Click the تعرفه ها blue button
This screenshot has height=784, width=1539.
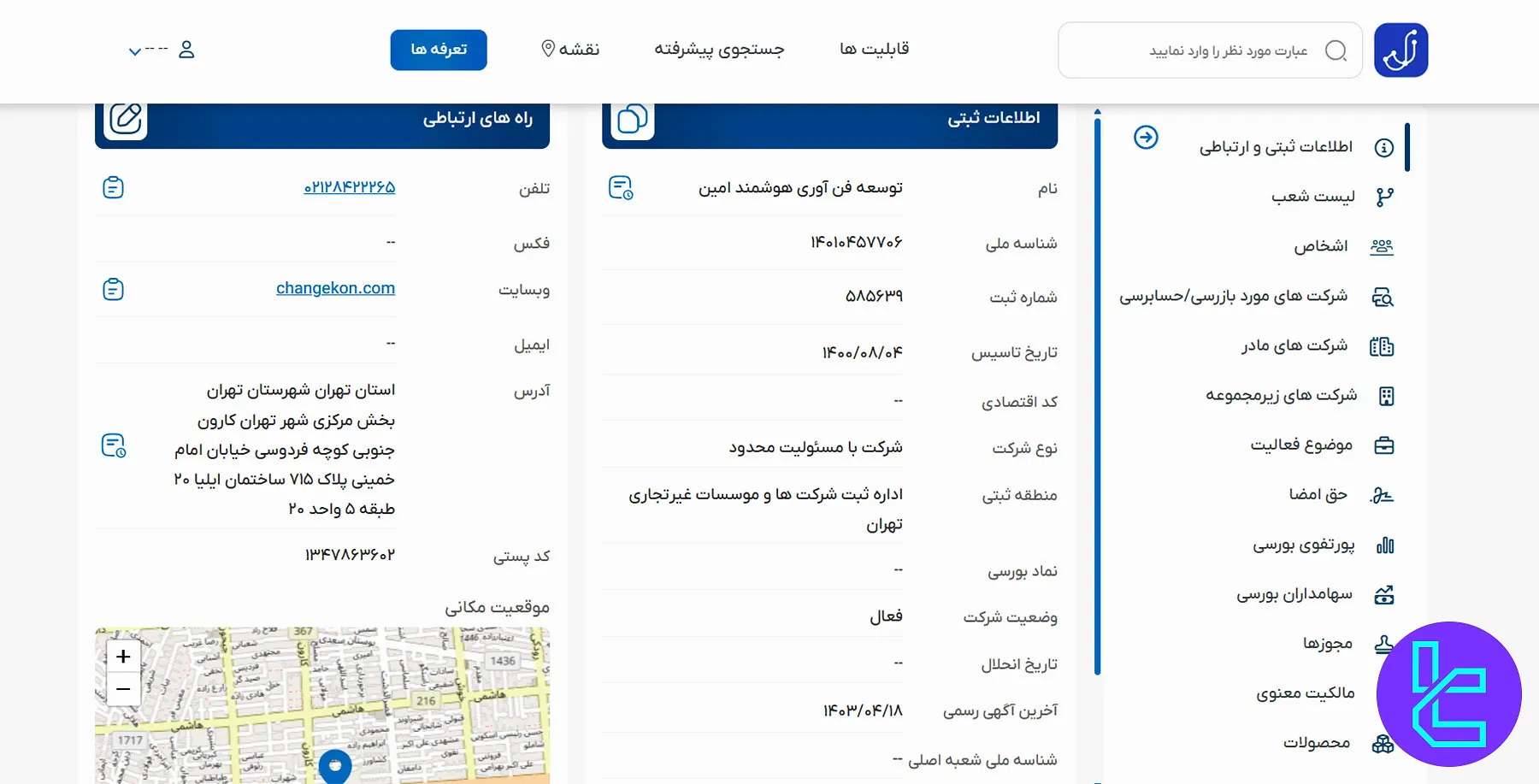(439, 50)
